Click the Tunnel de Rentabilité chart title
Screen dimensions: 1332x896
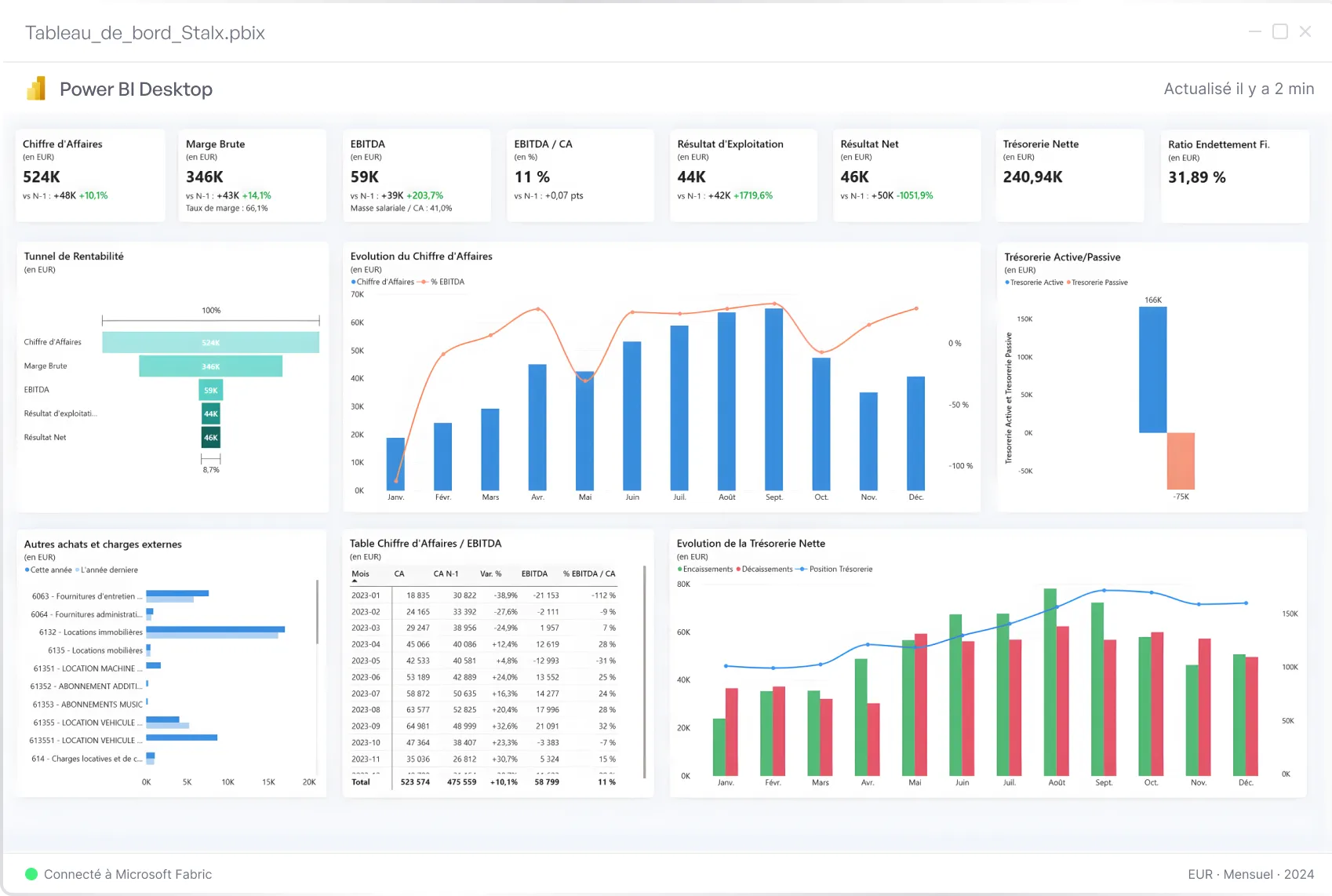click(74, 257)
